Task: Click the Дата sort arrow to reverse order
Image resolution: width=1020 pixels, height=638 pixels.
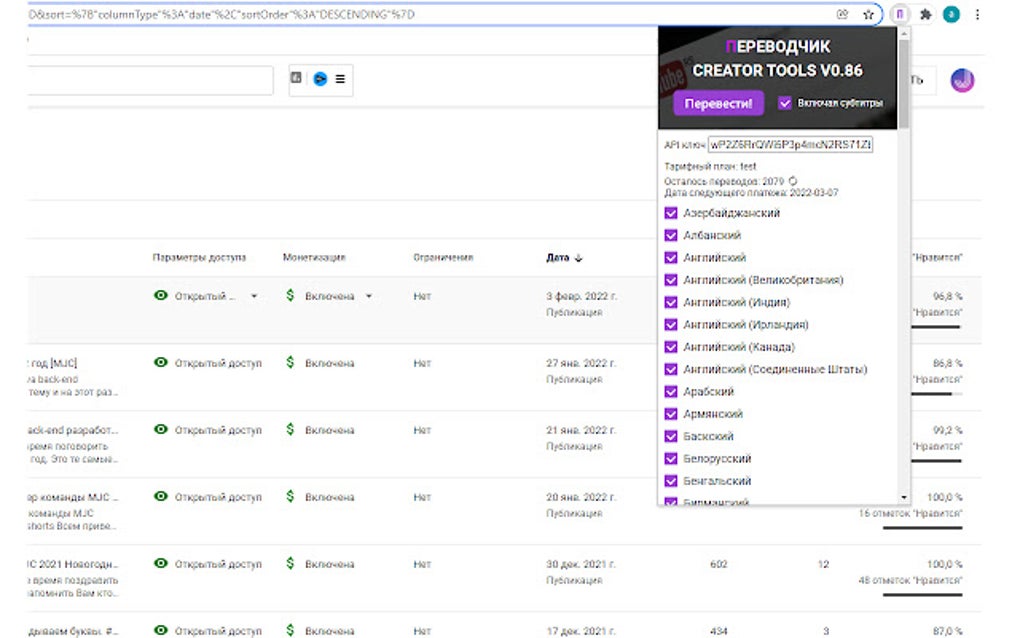Action: (578, 257)
